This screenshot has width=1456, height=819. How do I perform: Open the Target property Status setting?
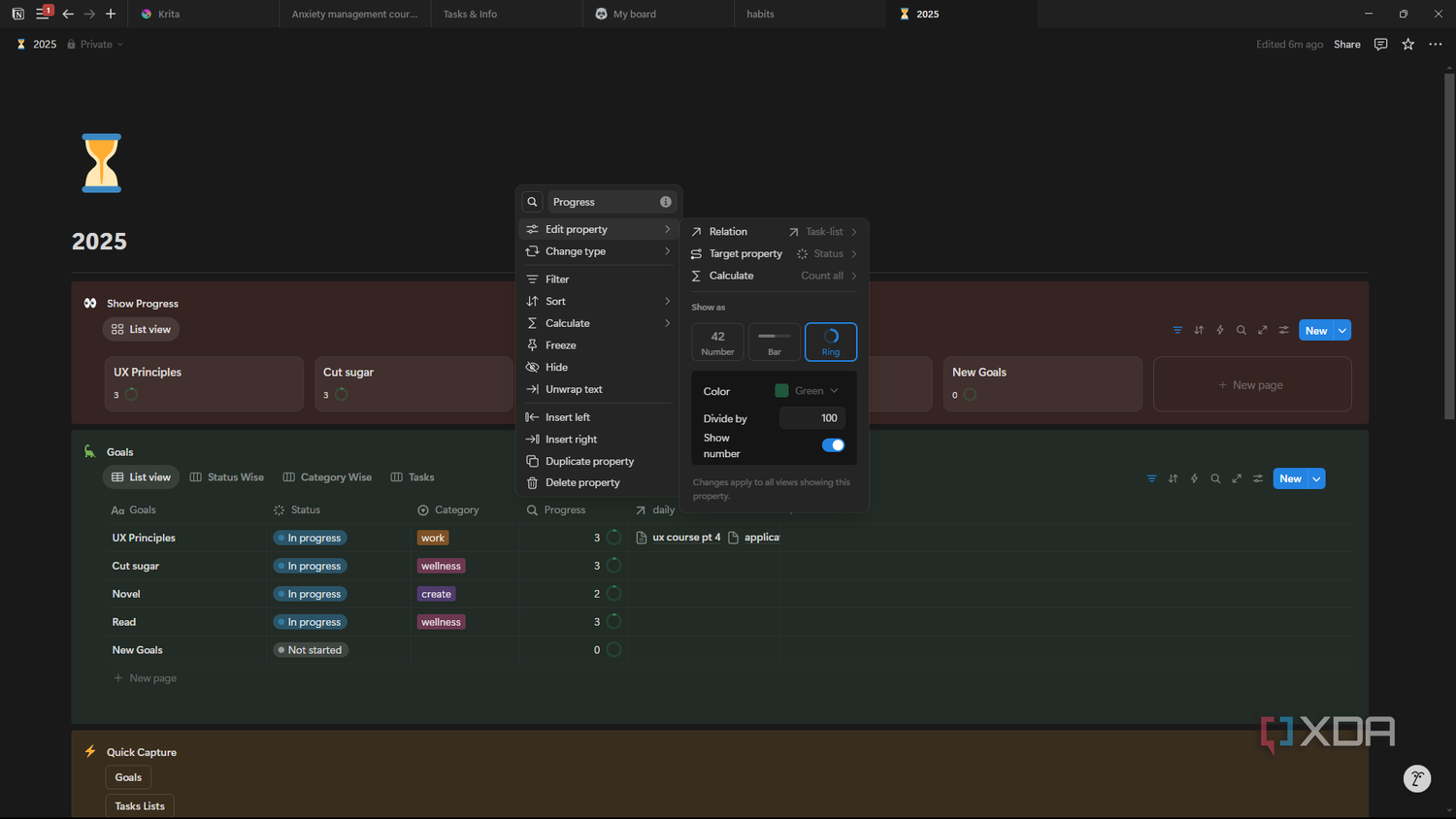774,254
